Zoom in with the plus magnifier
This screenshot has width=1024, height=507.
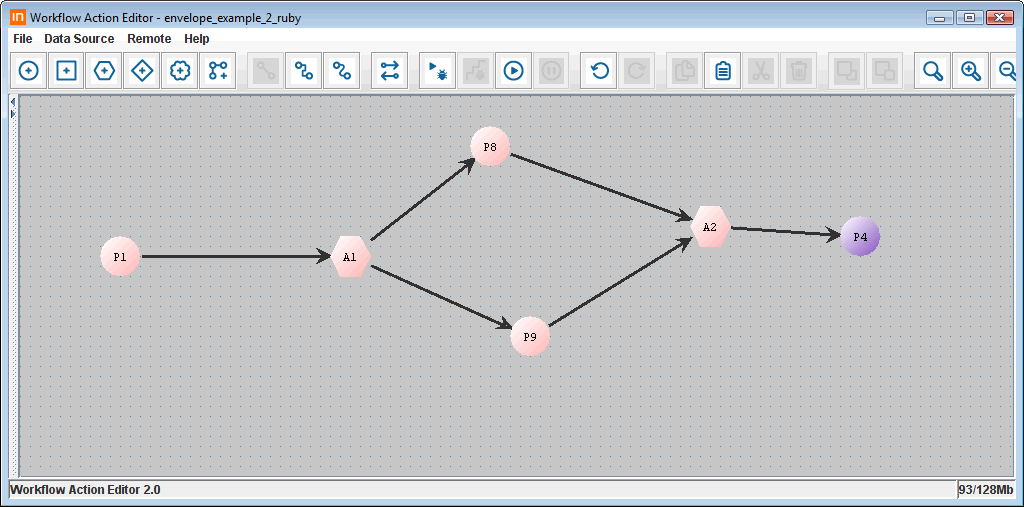[970, 71]
